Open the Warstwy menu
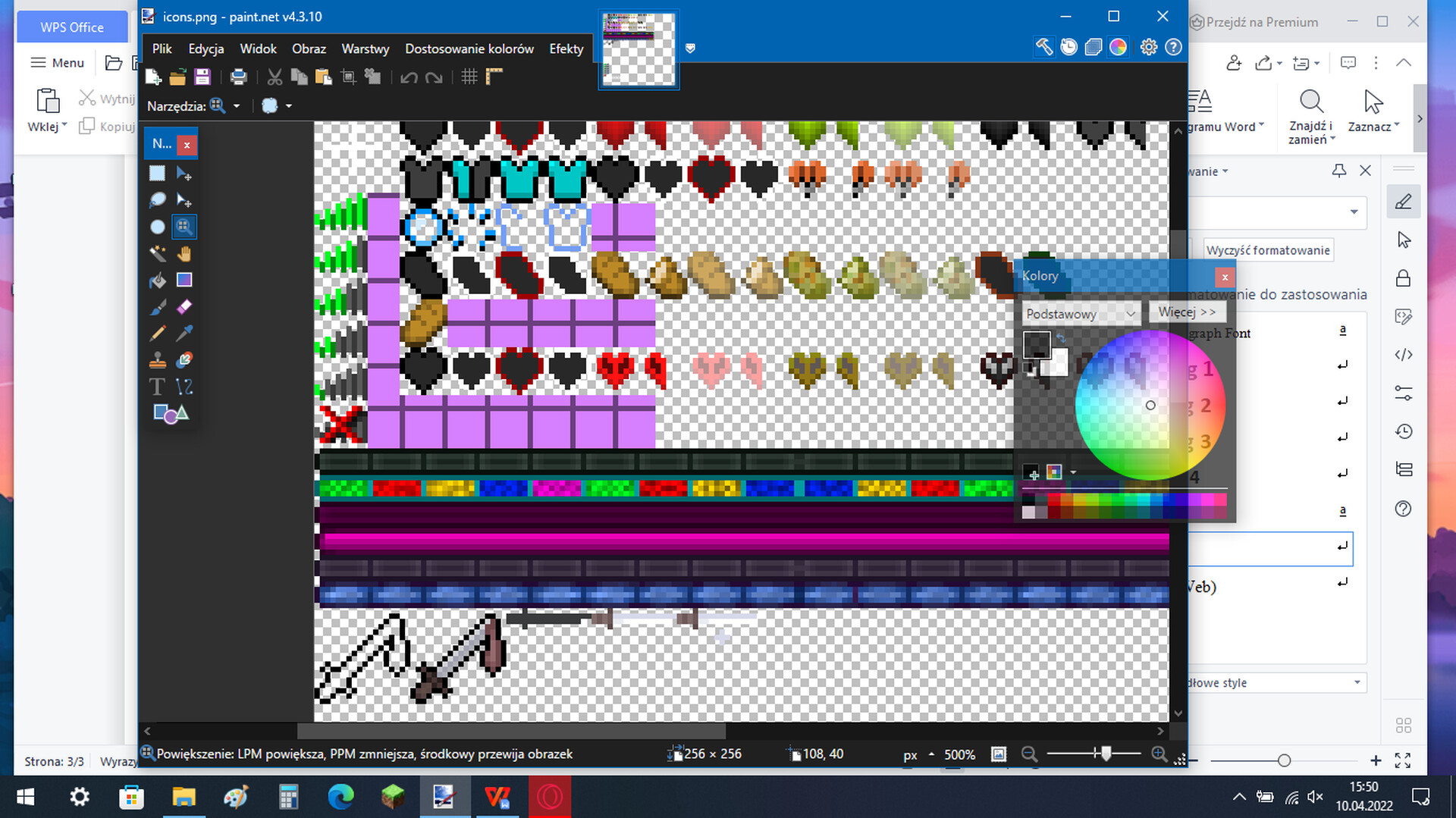This screenshot has width=1456, height=818. [x=365, y=49]
